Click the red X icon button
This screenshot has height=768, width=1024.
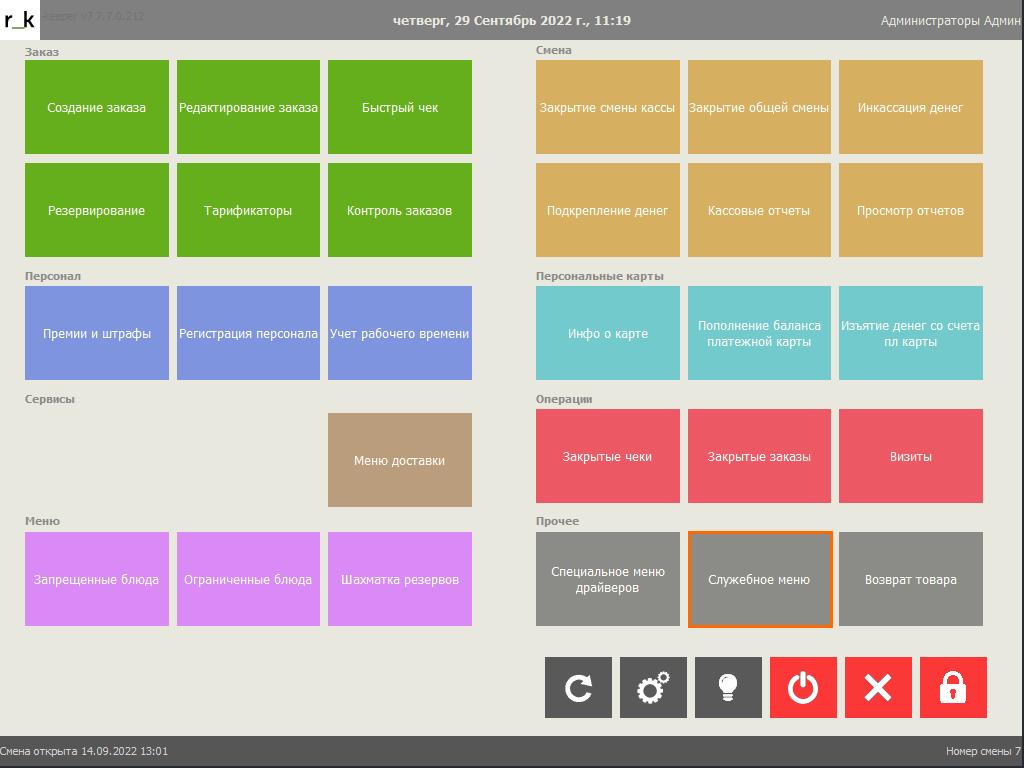click(x=878, y=687)
